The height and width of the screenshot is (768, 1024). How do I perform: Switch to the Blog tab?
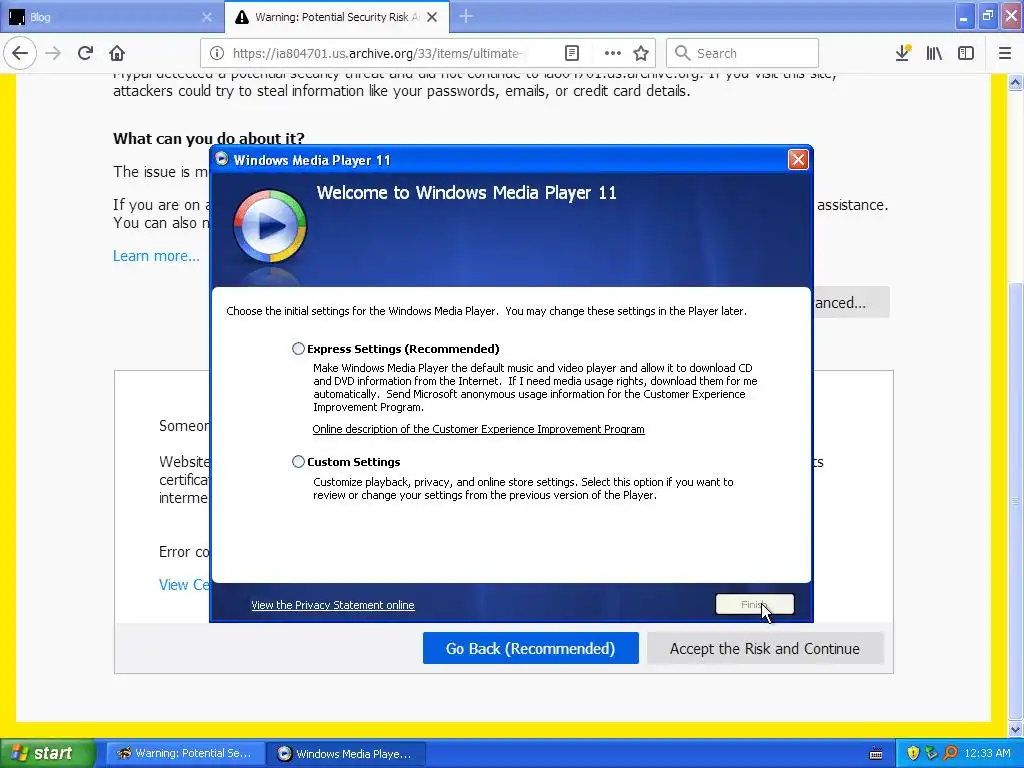click(x=112, y=17)
